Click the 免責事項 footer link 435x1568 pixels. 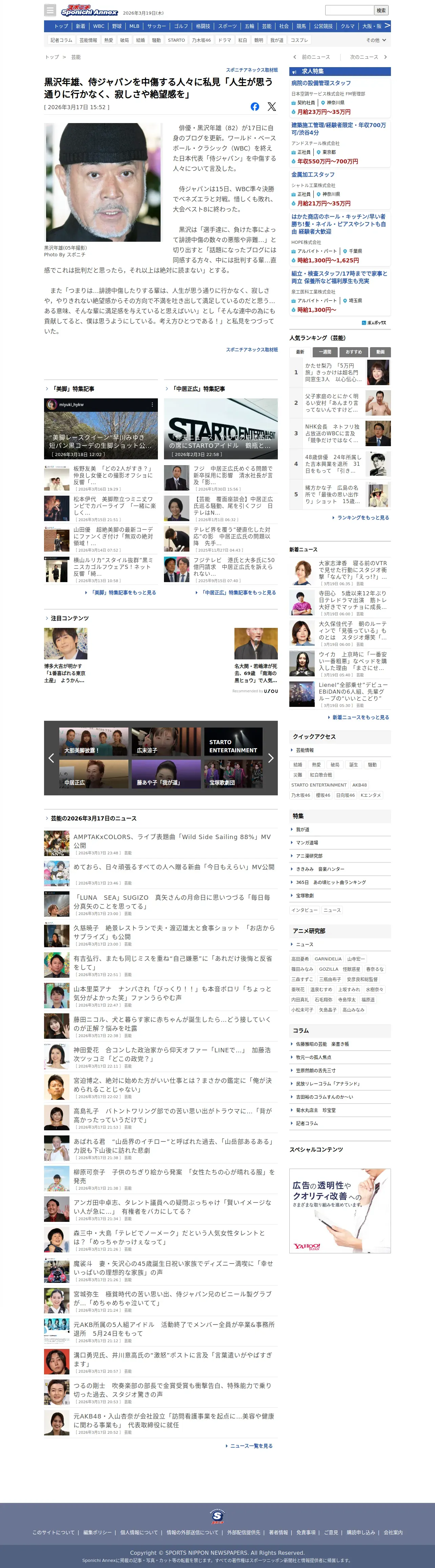pos(306,1532)
